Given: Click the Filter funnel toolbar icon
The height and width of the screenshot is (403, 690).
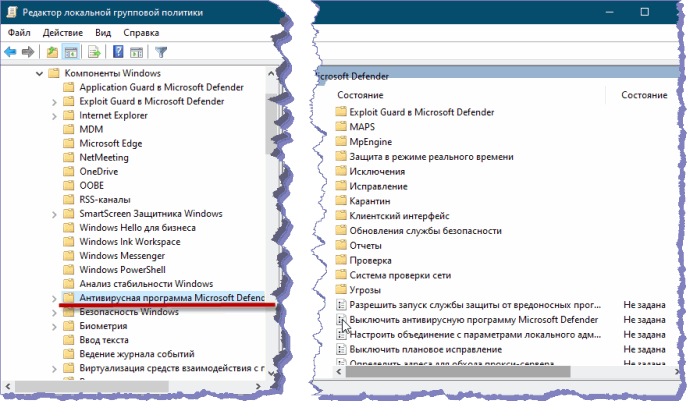Looking at the screenshot, I should [x=161, y=52].
